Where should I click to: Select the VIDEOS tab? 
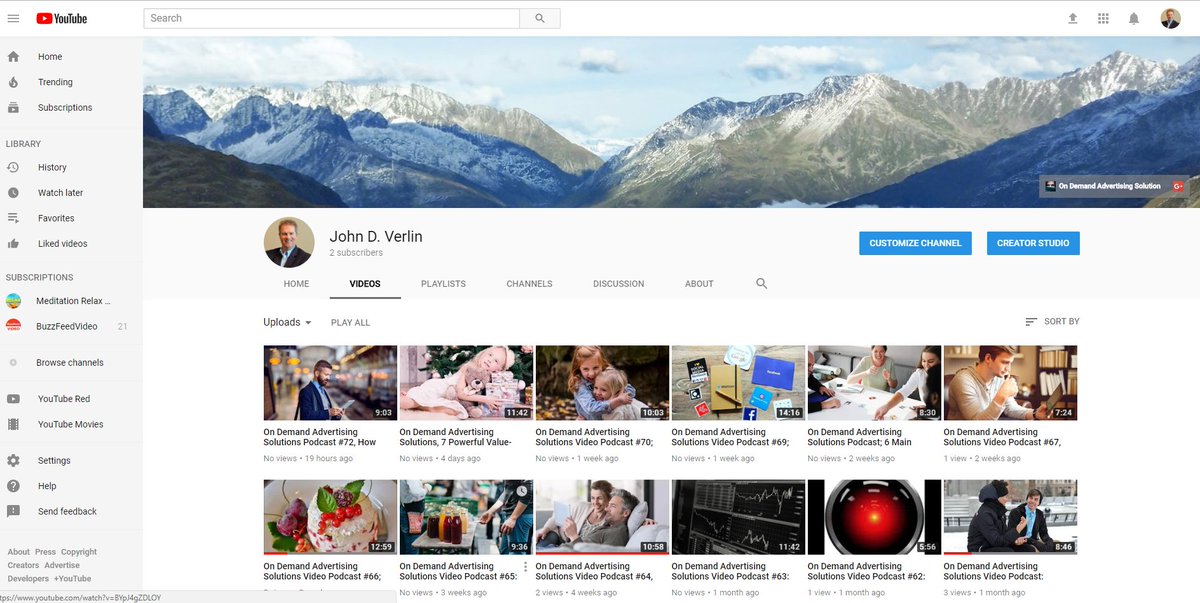pyautogui.click(x=365, y=284)
